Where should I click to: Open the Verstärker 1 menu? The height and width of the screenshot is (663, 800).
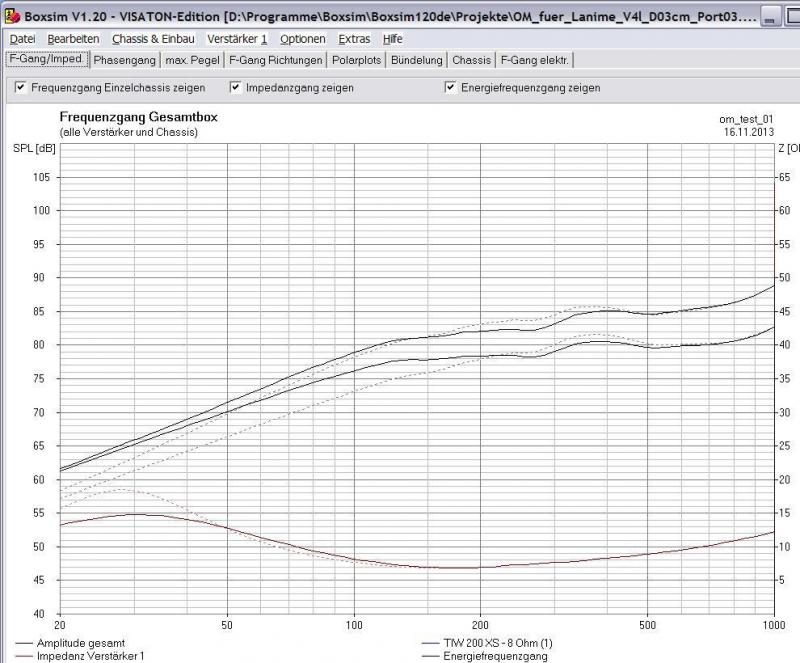tap(237, 39)
